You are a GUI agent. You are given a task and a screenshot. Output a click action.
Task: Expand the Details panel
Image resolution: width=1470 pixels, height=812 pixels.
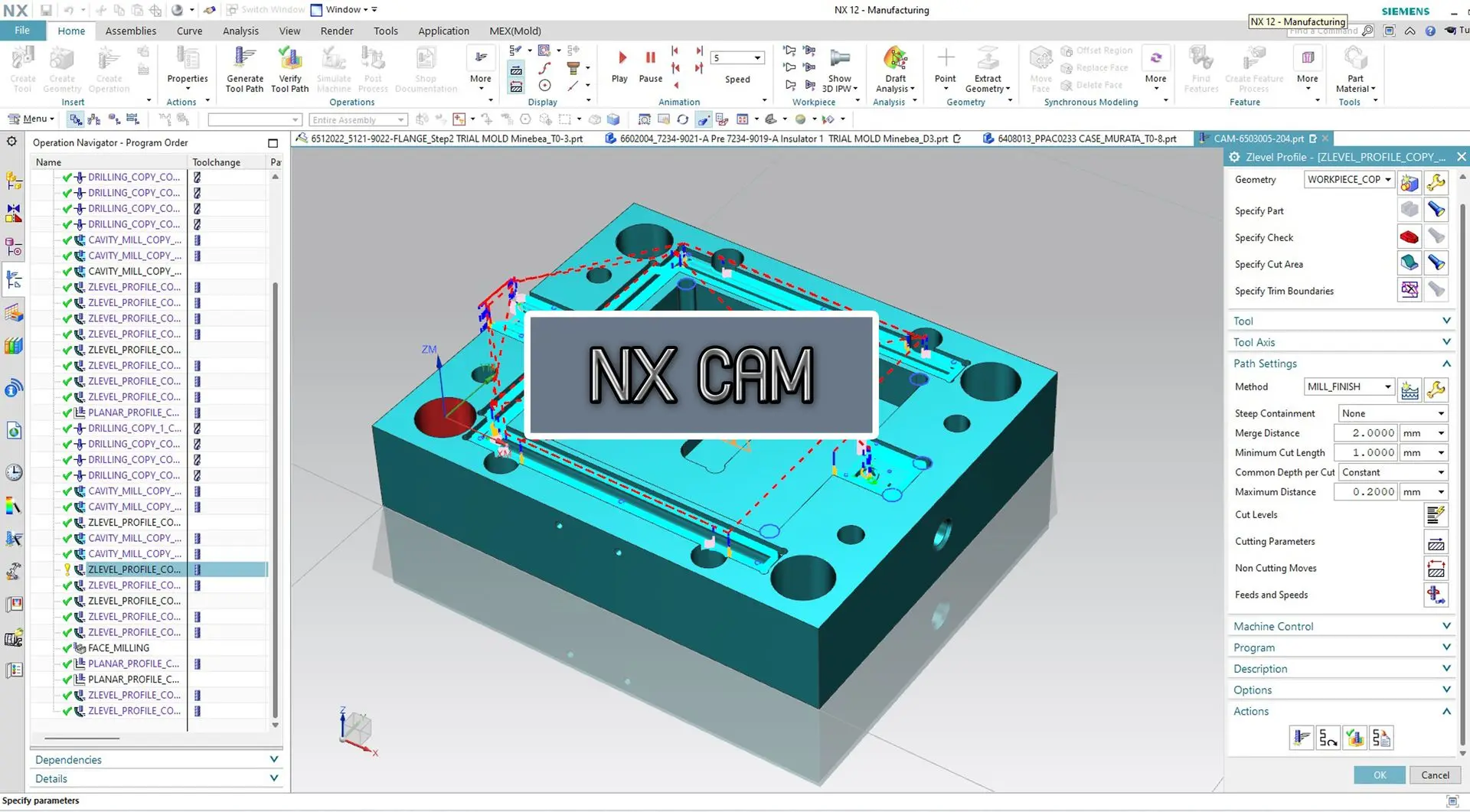click(x=156, y=778)
